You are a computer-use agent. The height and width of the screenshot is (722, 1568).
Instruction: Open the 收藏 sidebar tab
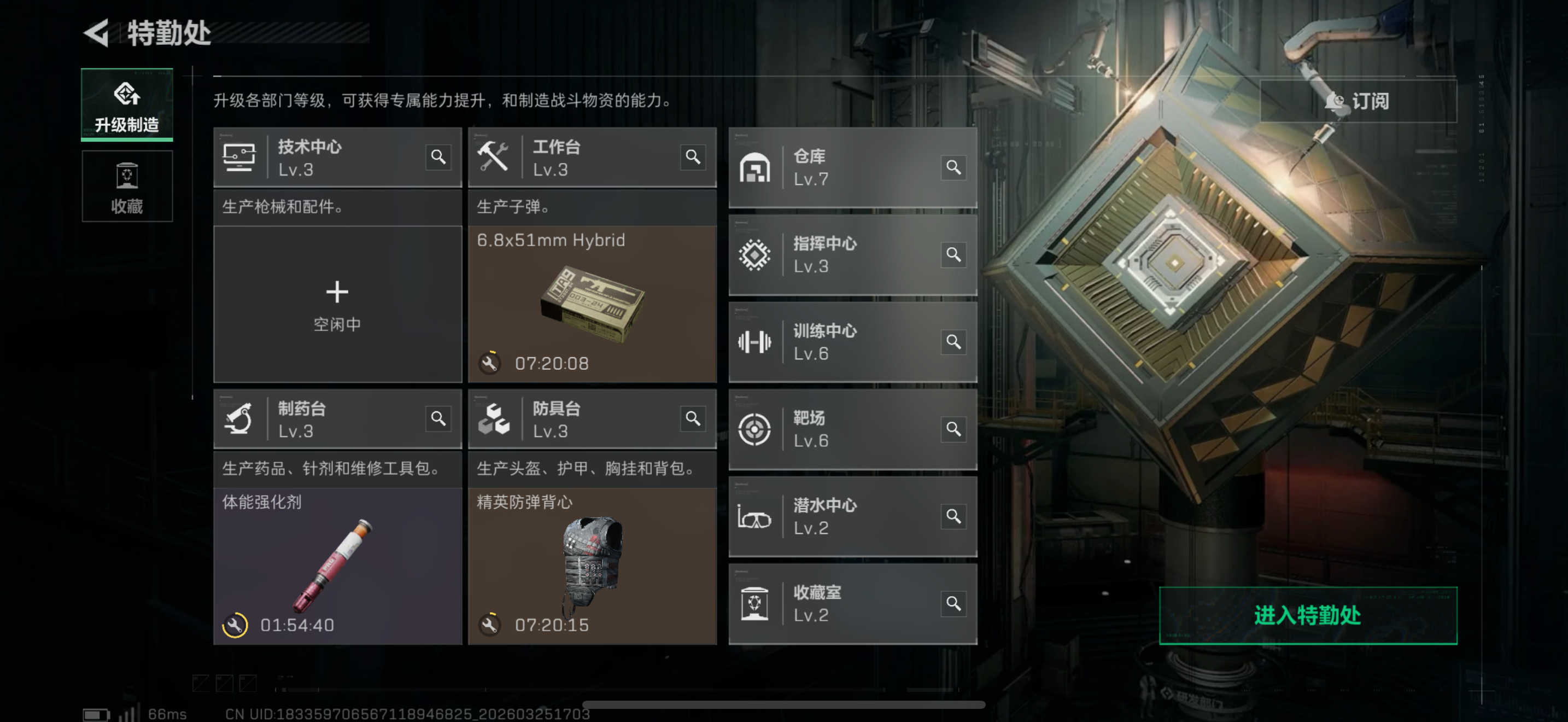pos(127,187)
